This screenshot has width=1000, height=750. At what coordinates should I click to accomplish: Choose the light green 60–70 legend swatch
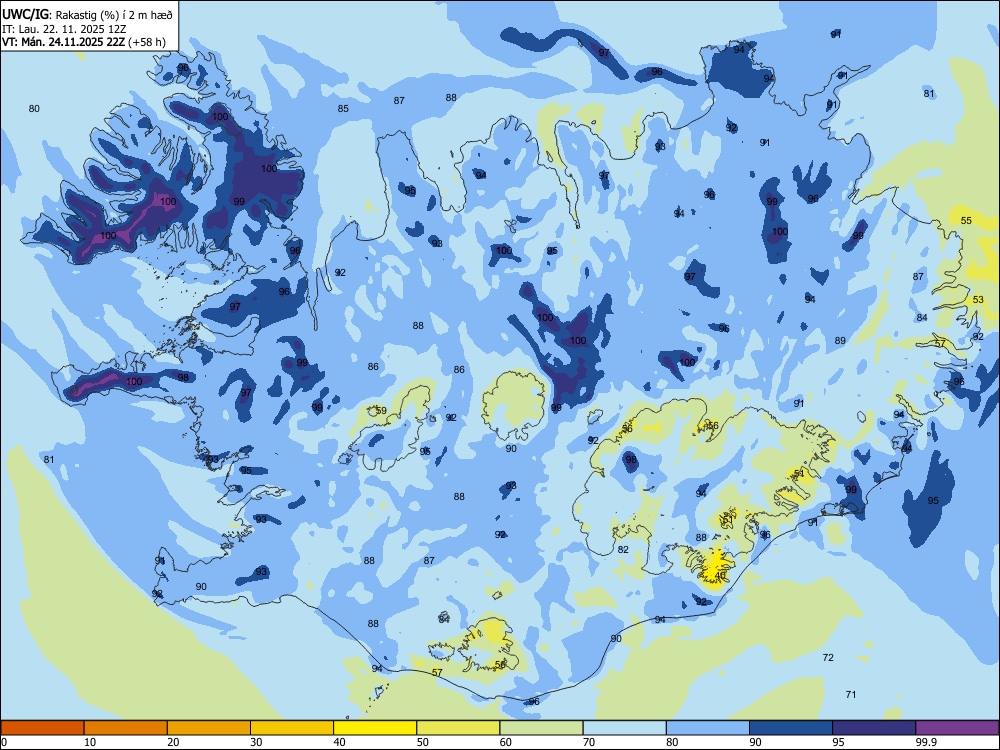click(541, 728)
